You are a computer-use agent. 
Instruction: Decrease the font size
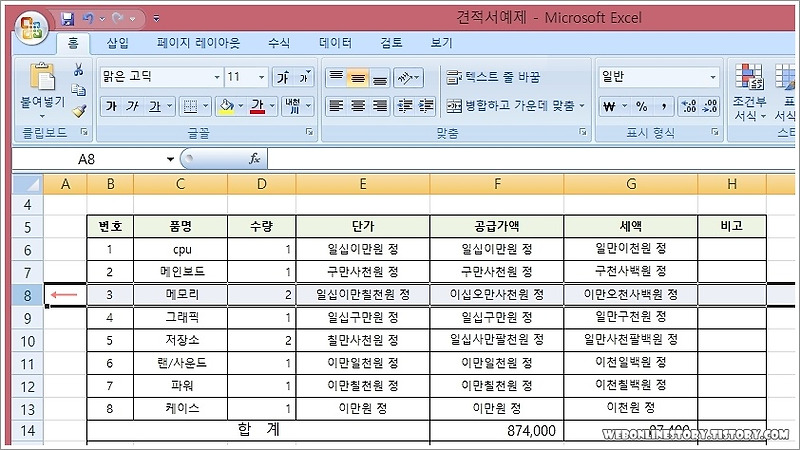[304, 77]
